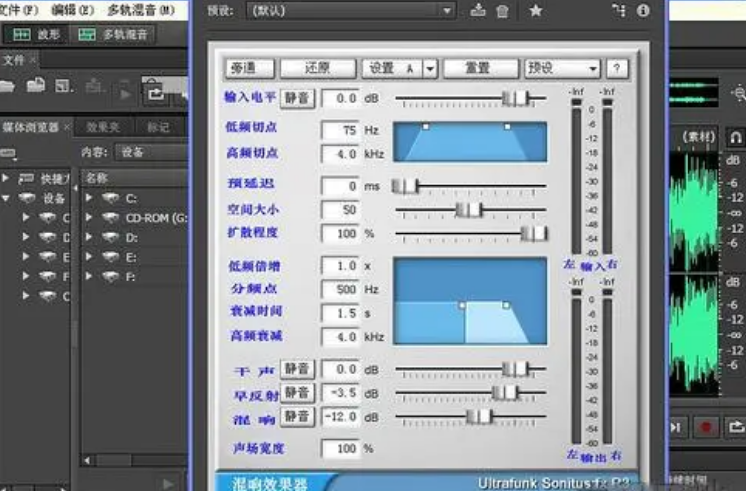
Task: Open the 多轨混音(M) menu
Action: click(141, 10)
